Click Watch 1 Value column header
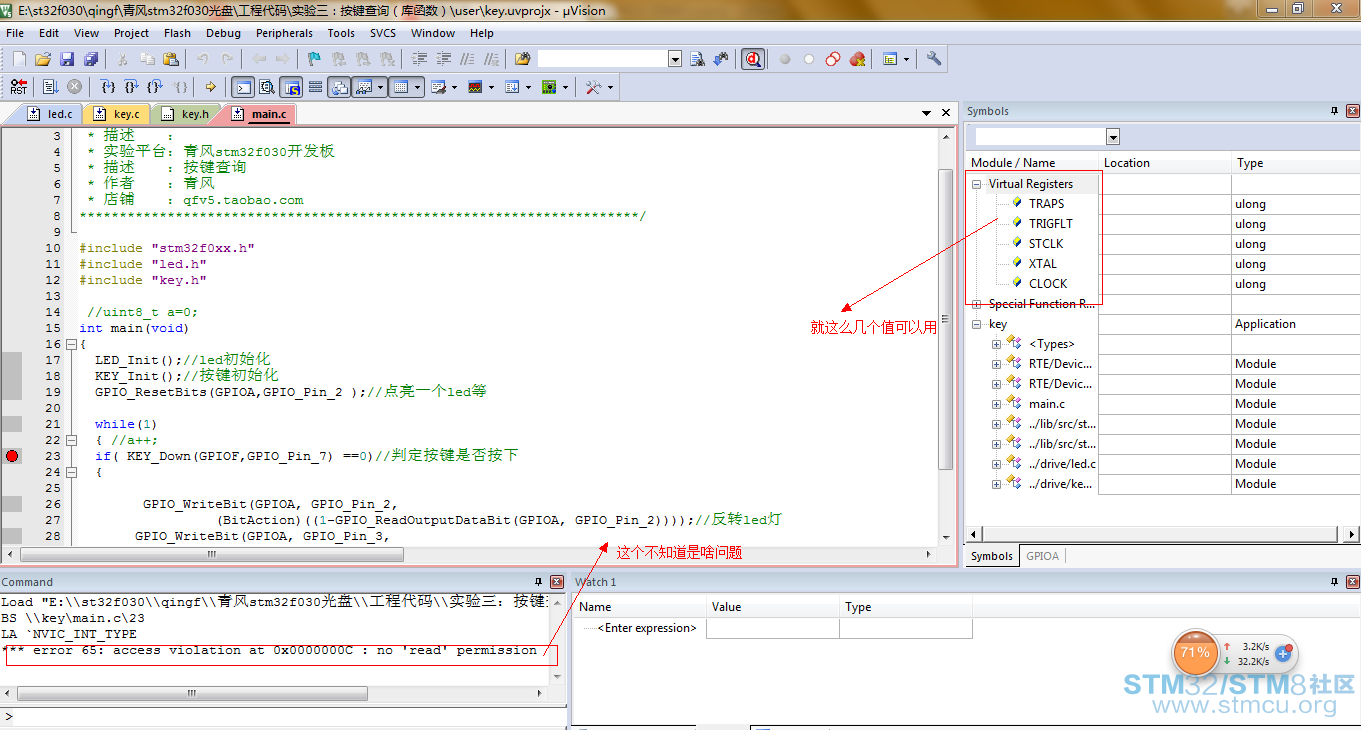Screen dimensions: 1361x730 [772, 607]
